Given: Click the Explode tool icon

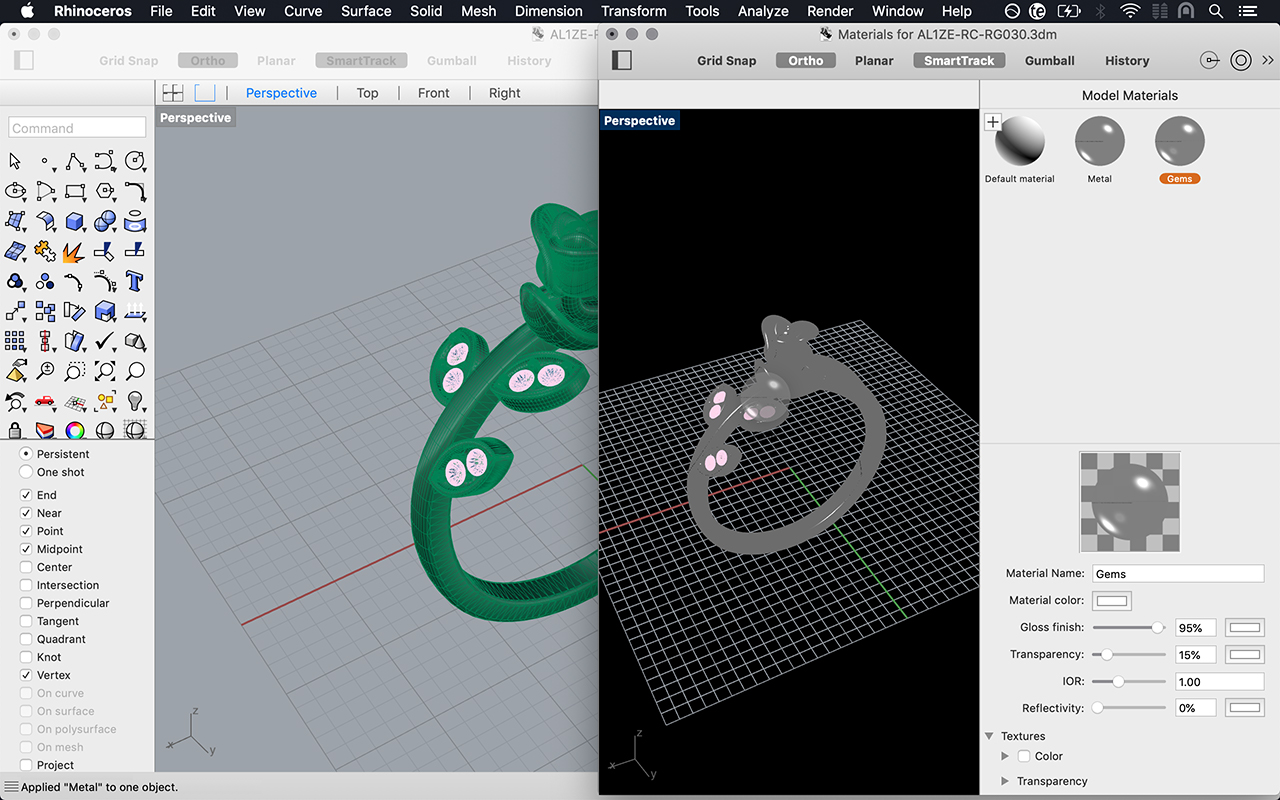Looking at the screenshot, I should click(74, 251).
